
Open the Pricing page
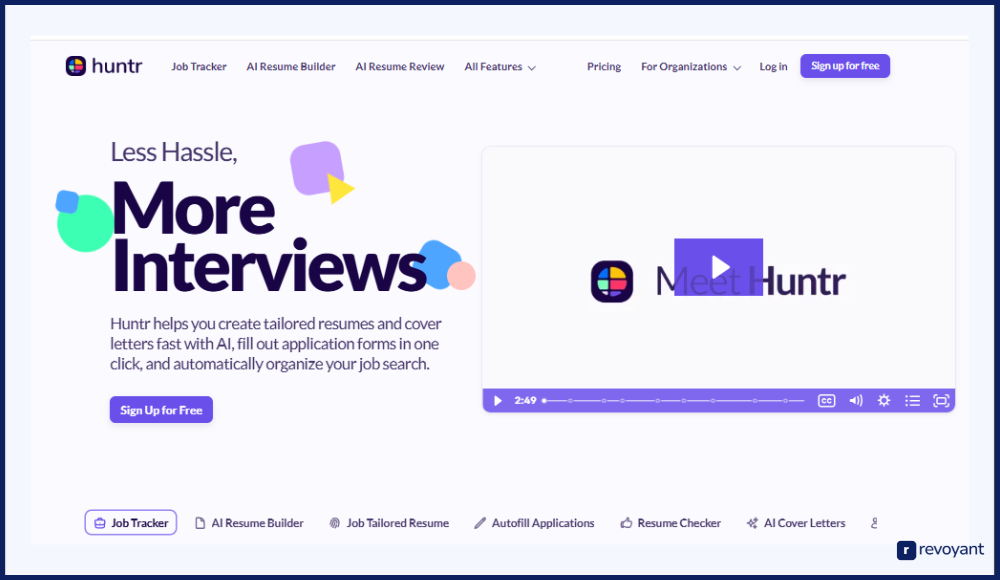[604, 66]
